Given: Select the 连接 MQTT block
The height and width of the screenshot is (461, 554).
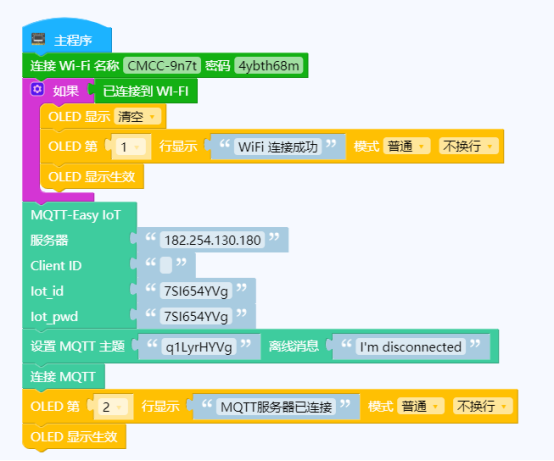Looking at the screenshot, I should pos(63,377).
